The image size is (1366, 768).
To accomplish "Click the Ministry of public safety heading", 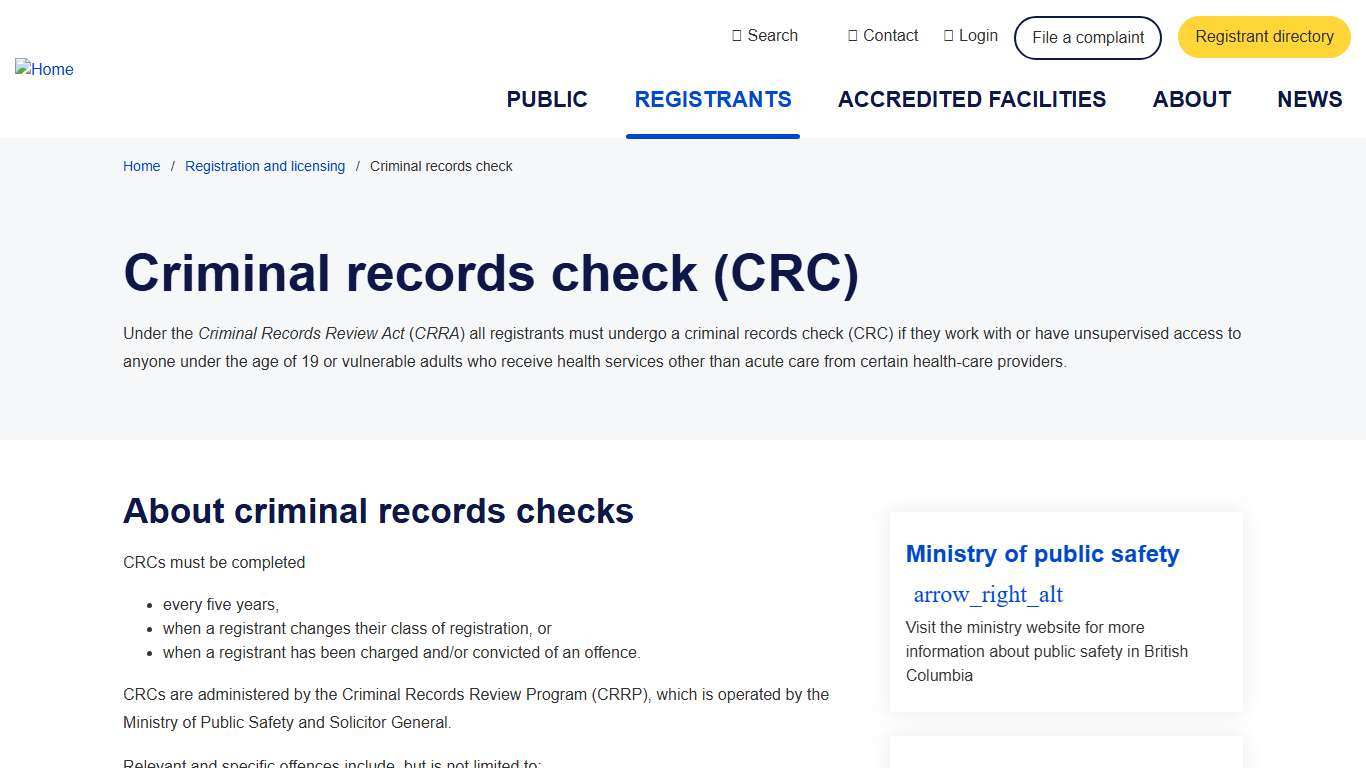I will tap(1042, 553).
